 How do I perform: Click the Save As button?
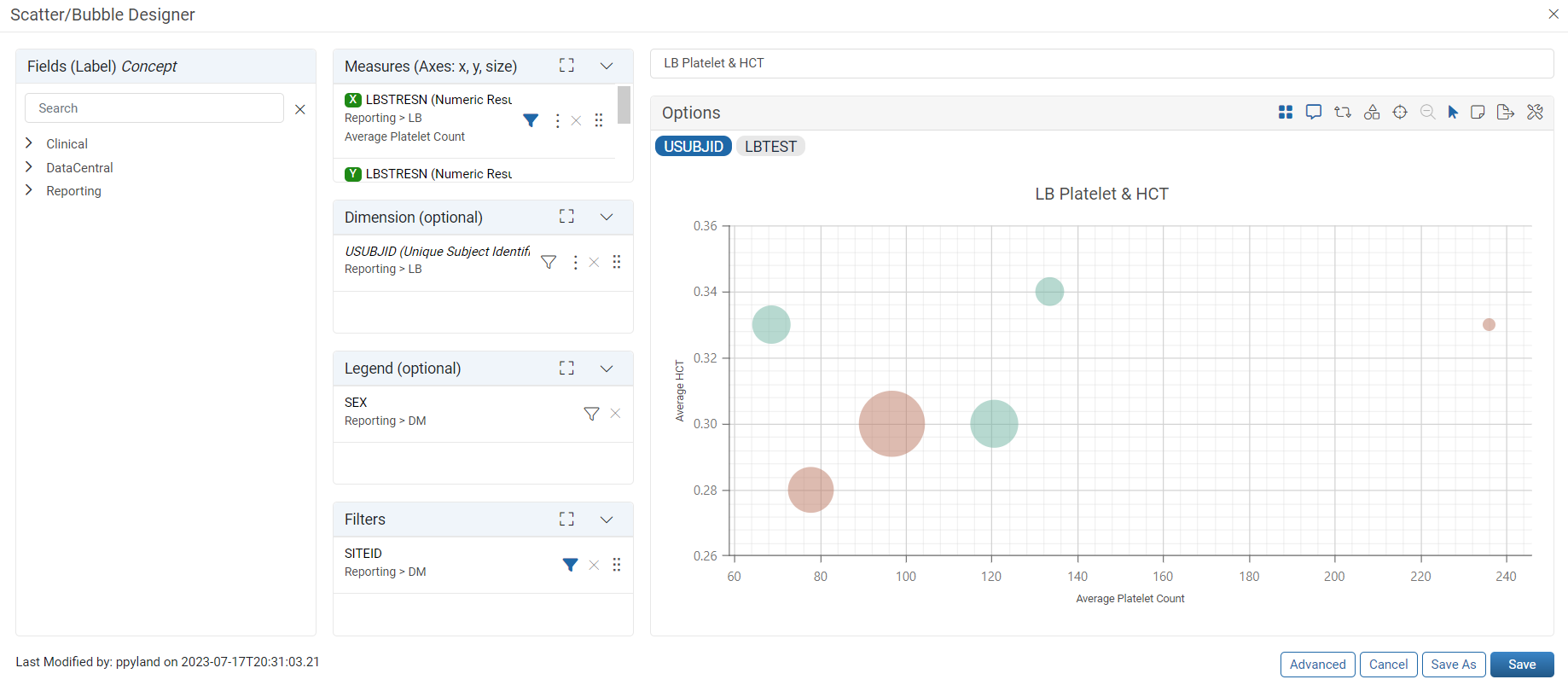click(x=1454, y=665)
